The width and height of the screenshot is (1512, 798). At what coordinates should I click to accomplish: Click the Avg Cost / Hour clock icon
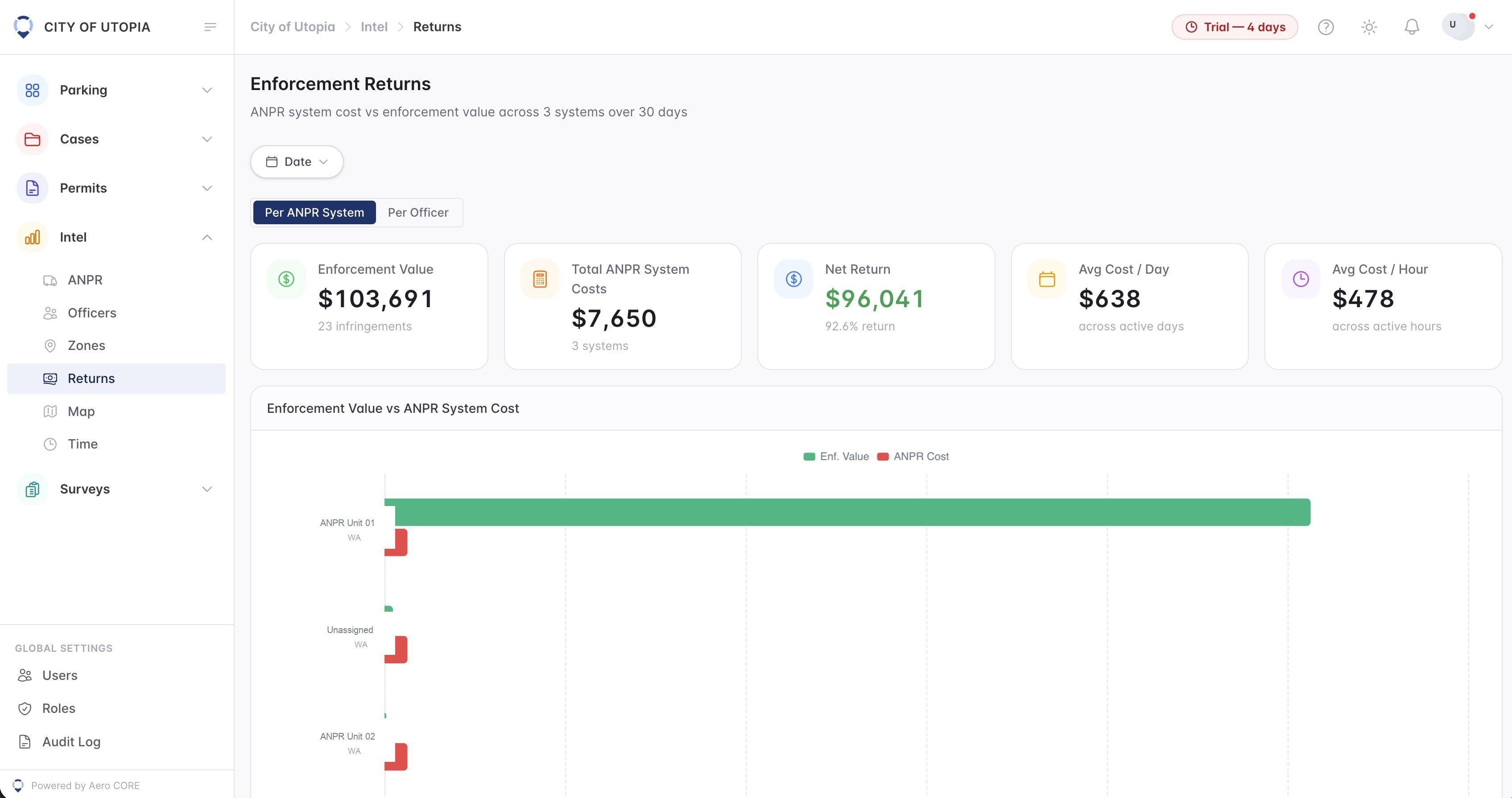point(1301,279)
